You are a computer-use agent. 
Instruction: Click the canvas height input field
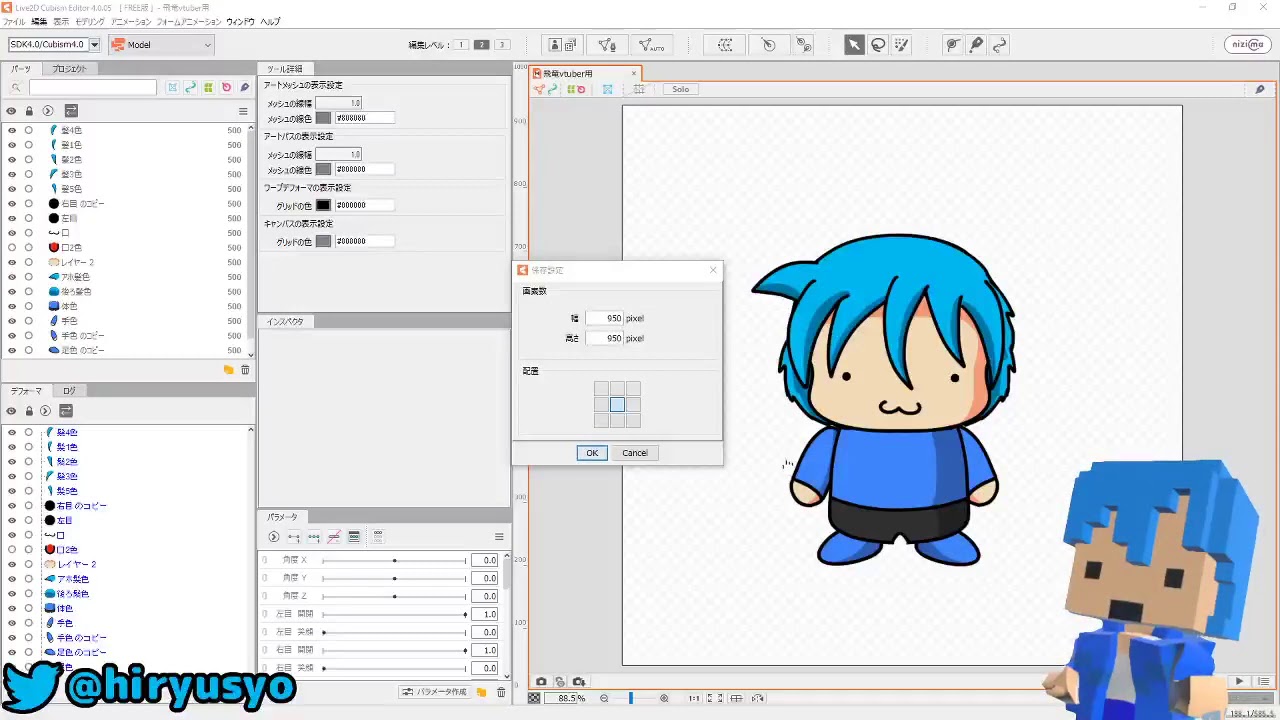pyautogui.click(x=604, y=338)
